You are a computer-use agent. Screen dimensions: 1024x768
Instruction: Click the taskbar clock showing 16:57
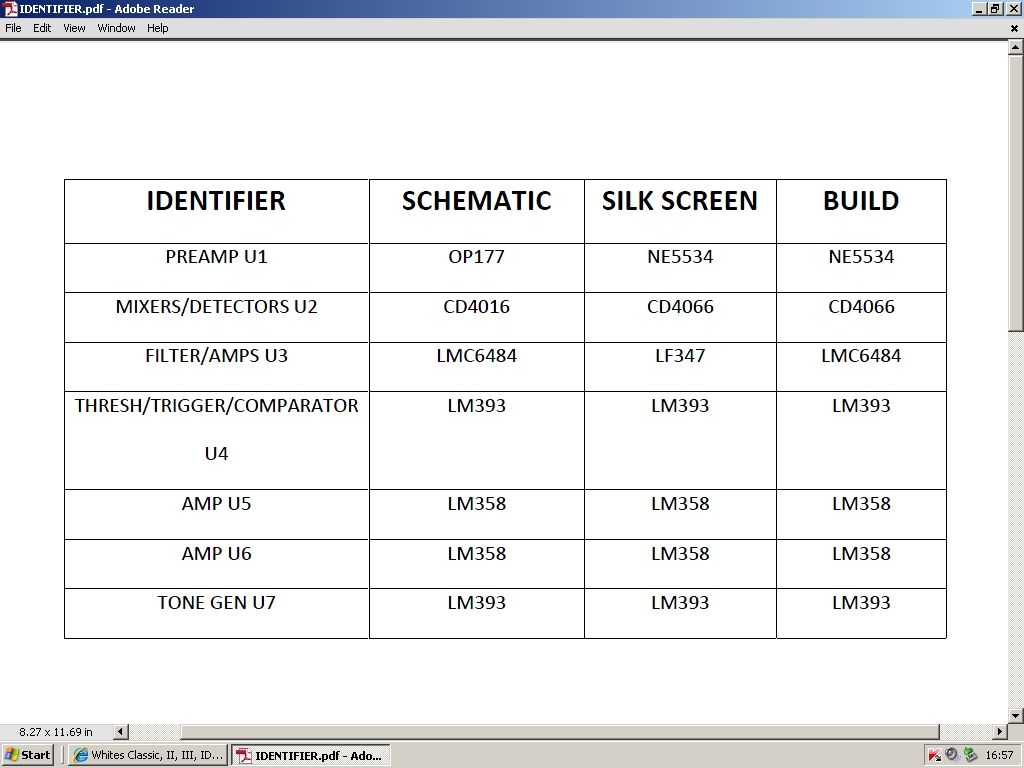coord(999,755)
